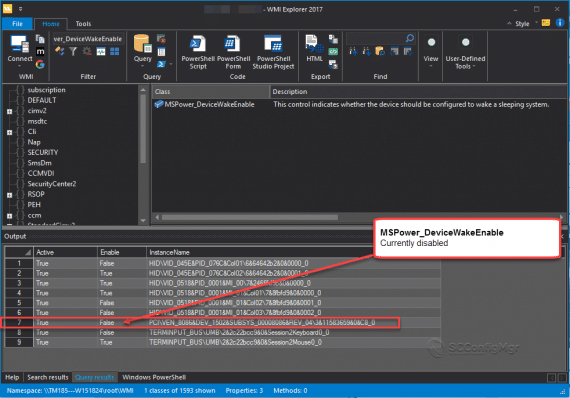This screenshot has width=570, height=398.
Task: Select the SECURITY namespace
Action: point(43,152)
